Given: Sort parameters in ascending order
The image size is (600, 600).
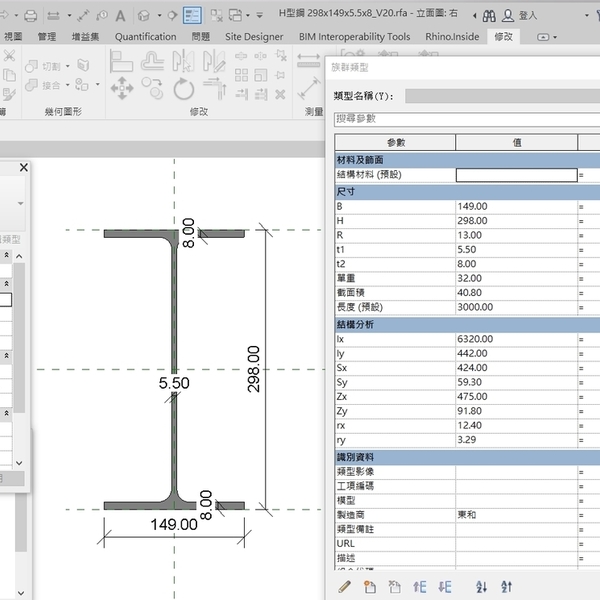Looking at the screenshot, I should click(481, 587).
